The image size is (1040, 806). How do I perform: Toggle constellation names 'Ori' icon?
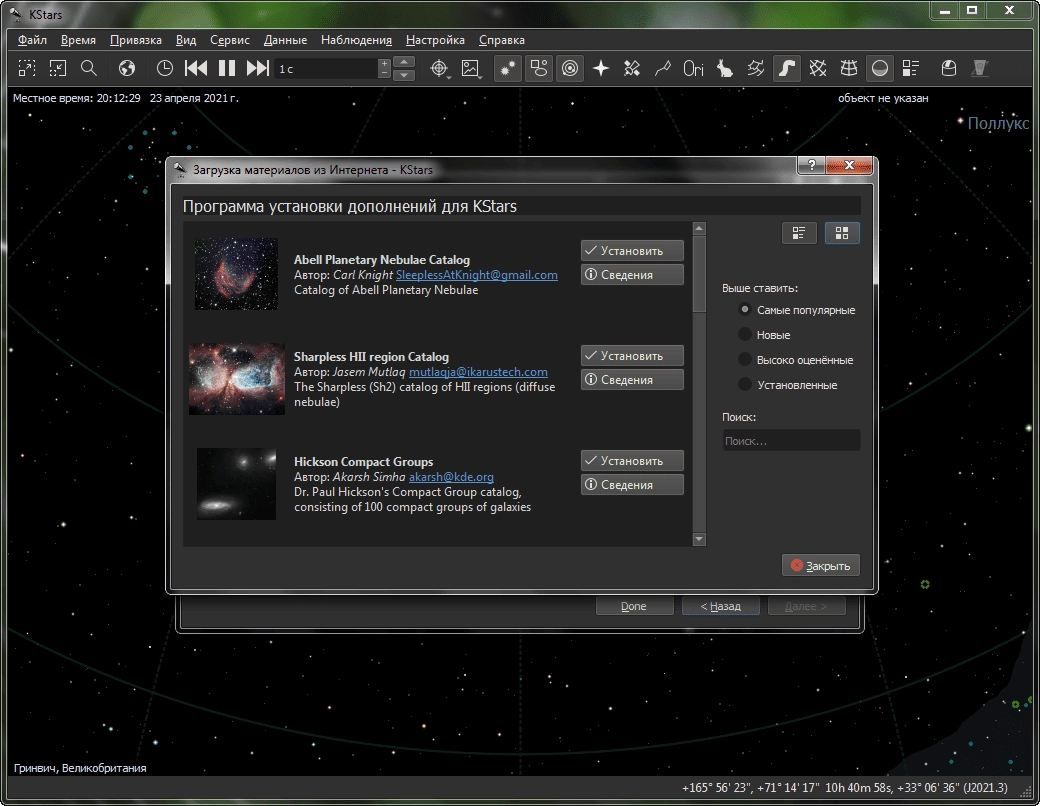click(x=694, y=68)
